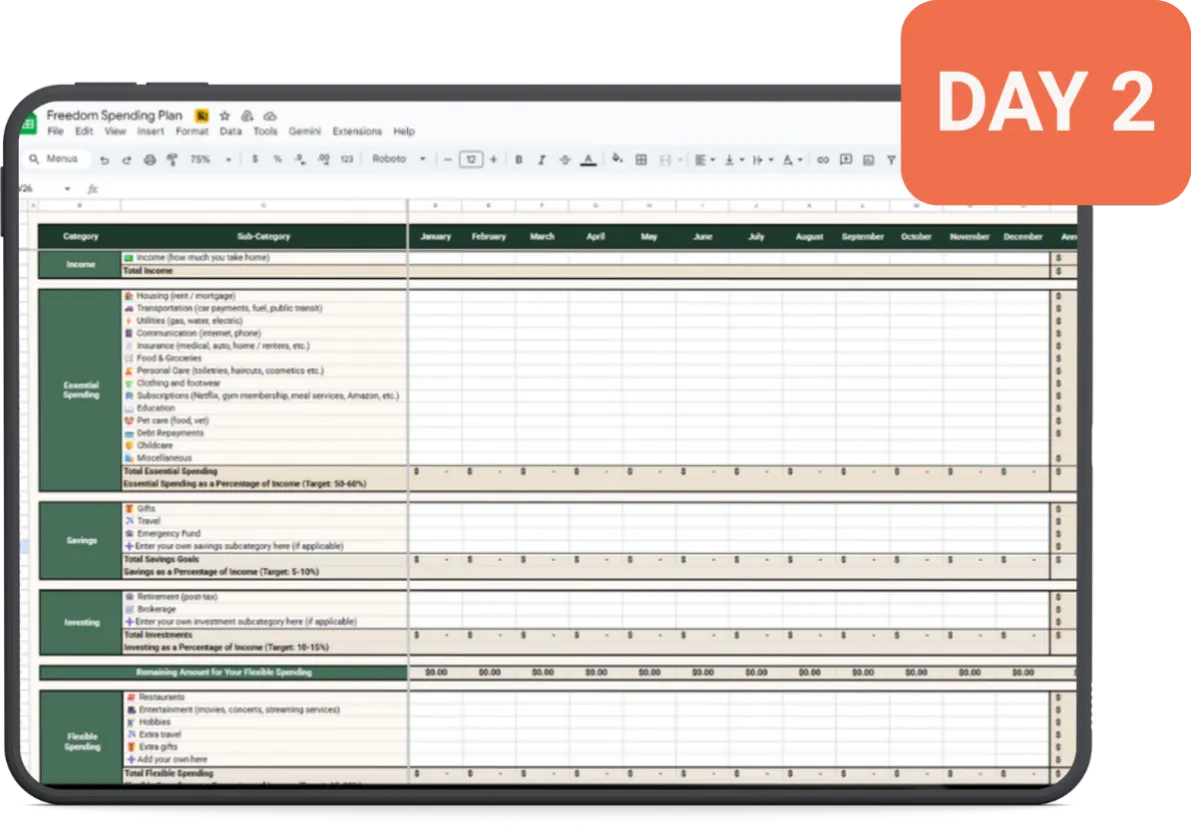
Task: Open the Data menu
Action: click(x=230, y=131)
